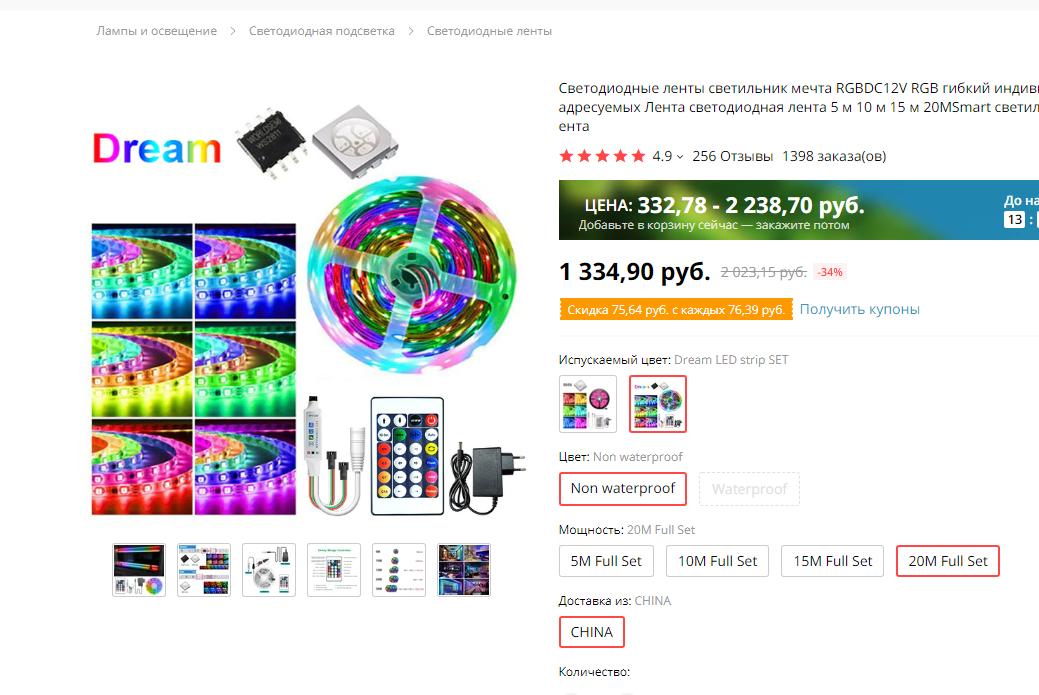1039x695 pixels.
Task: Click the Получить купоны link
Action: [x=859, y=309]
